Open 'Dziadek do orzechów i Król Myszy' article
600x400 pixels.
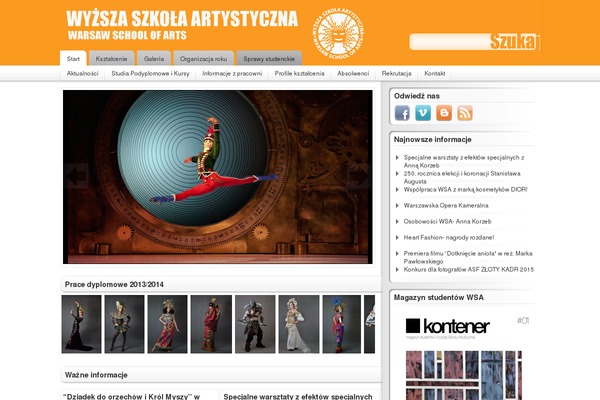click(x=132, y=397)
